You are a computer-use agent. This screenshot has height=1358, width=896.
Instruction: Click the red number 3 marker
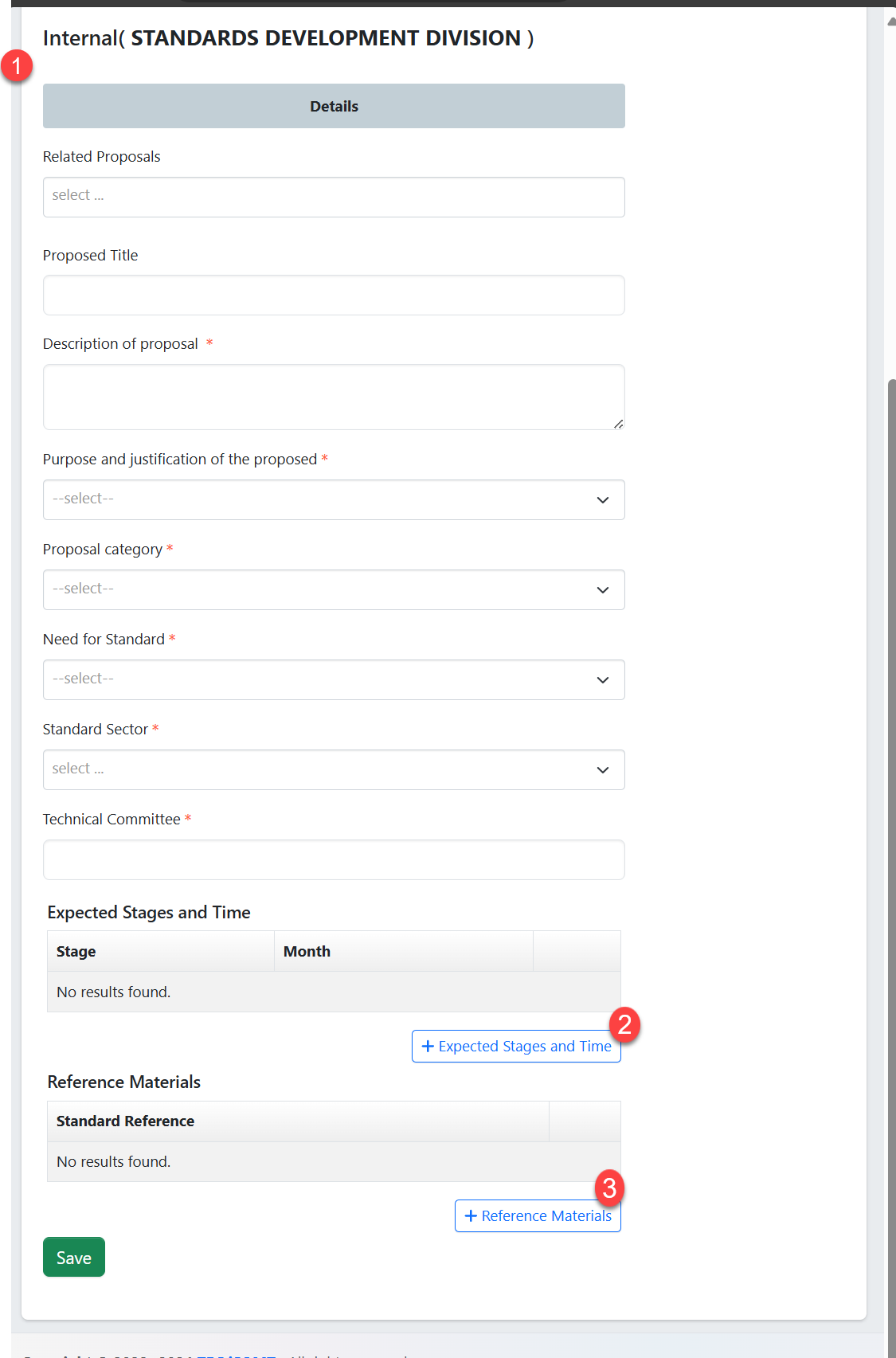609,1188
